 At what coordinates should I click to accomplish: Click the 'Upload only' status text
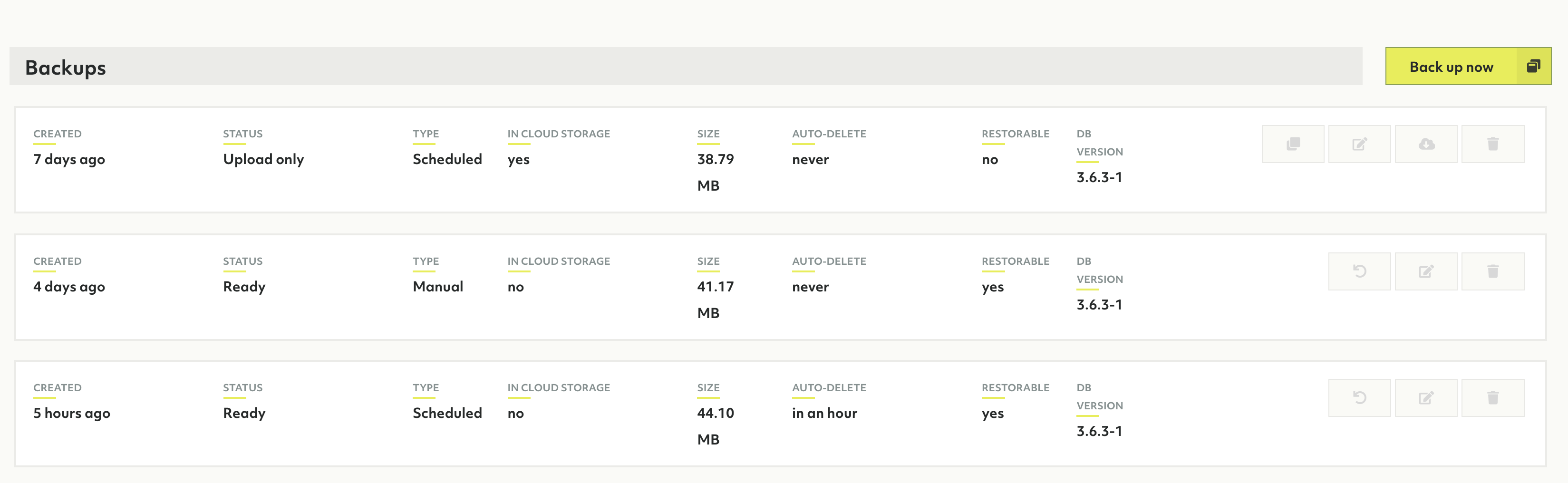[x=263, y=159]
